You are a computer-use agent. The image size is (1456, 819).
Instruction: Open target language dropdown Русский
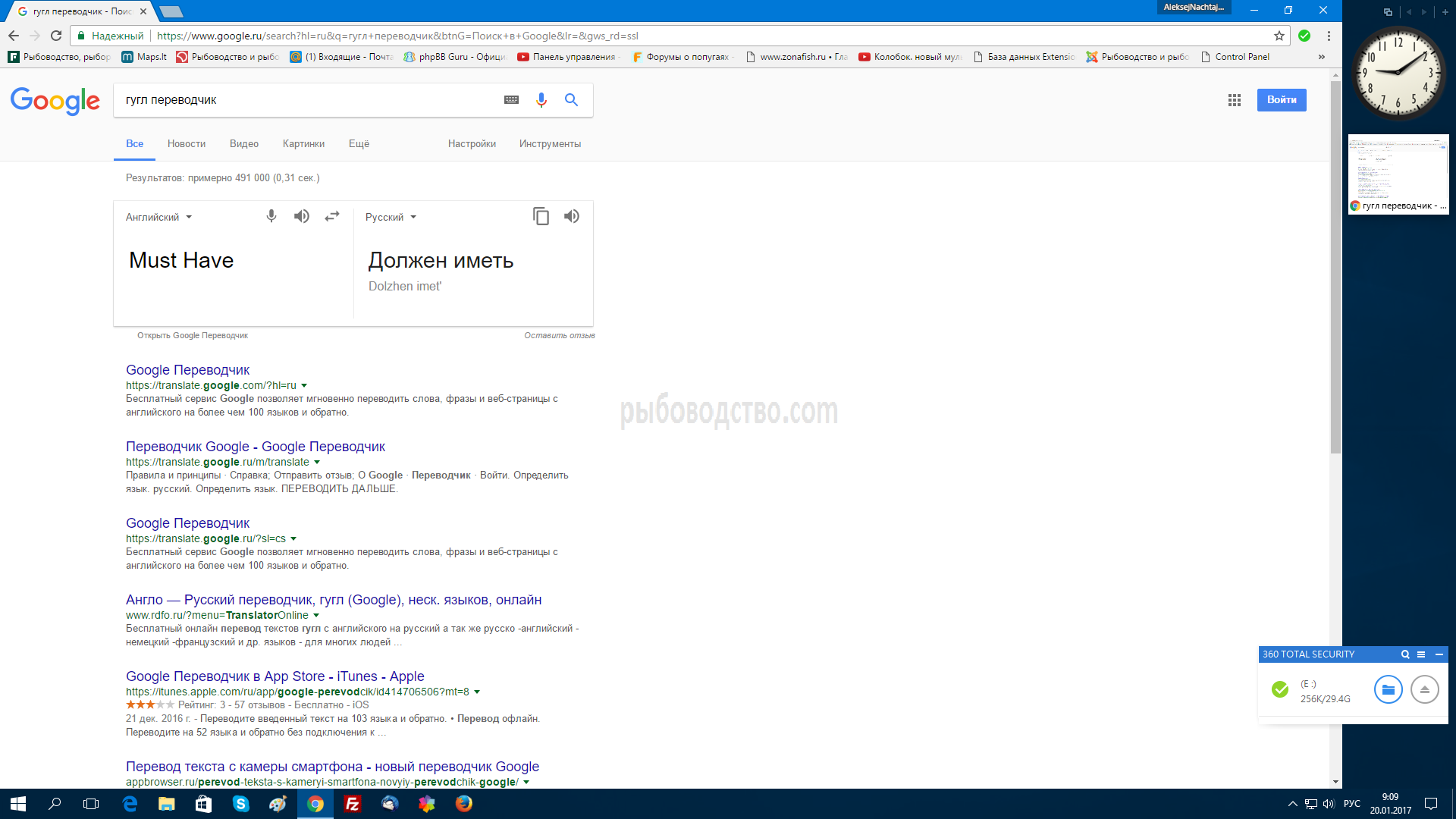pos(391,217)
